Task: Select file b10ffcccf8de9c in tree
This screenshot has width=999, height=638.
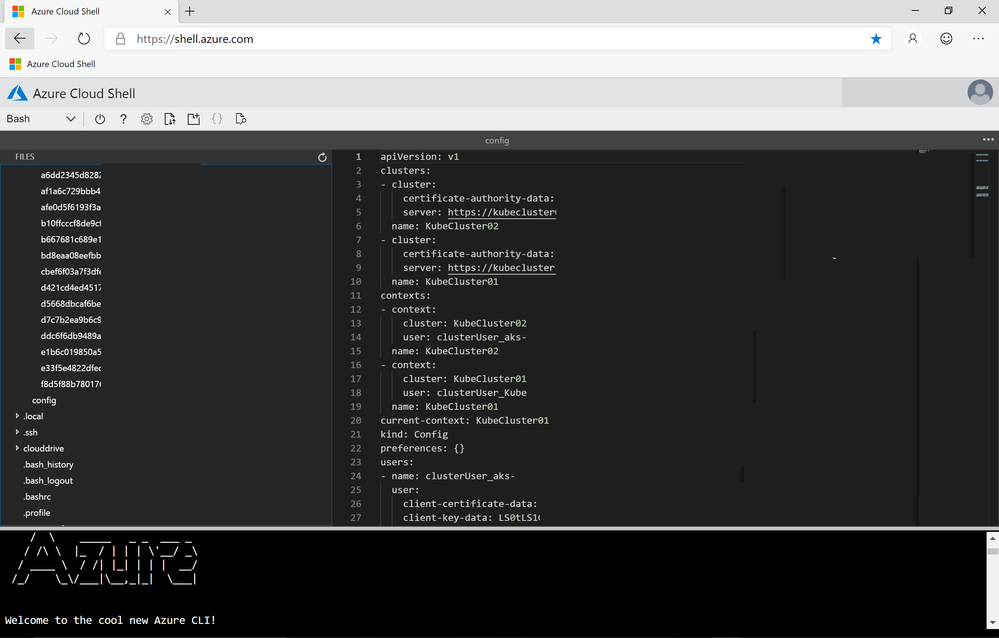Action: (x=71, y=223)
